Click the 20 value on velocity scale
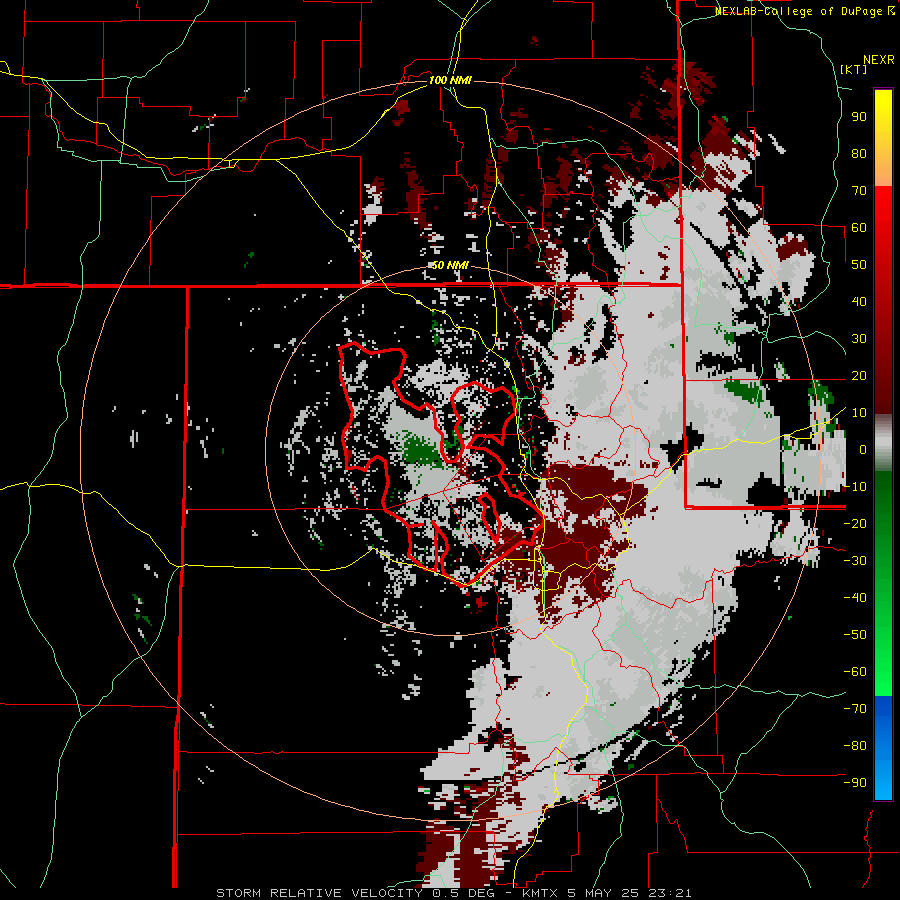900x900 pixels. [x=859, y=376]
